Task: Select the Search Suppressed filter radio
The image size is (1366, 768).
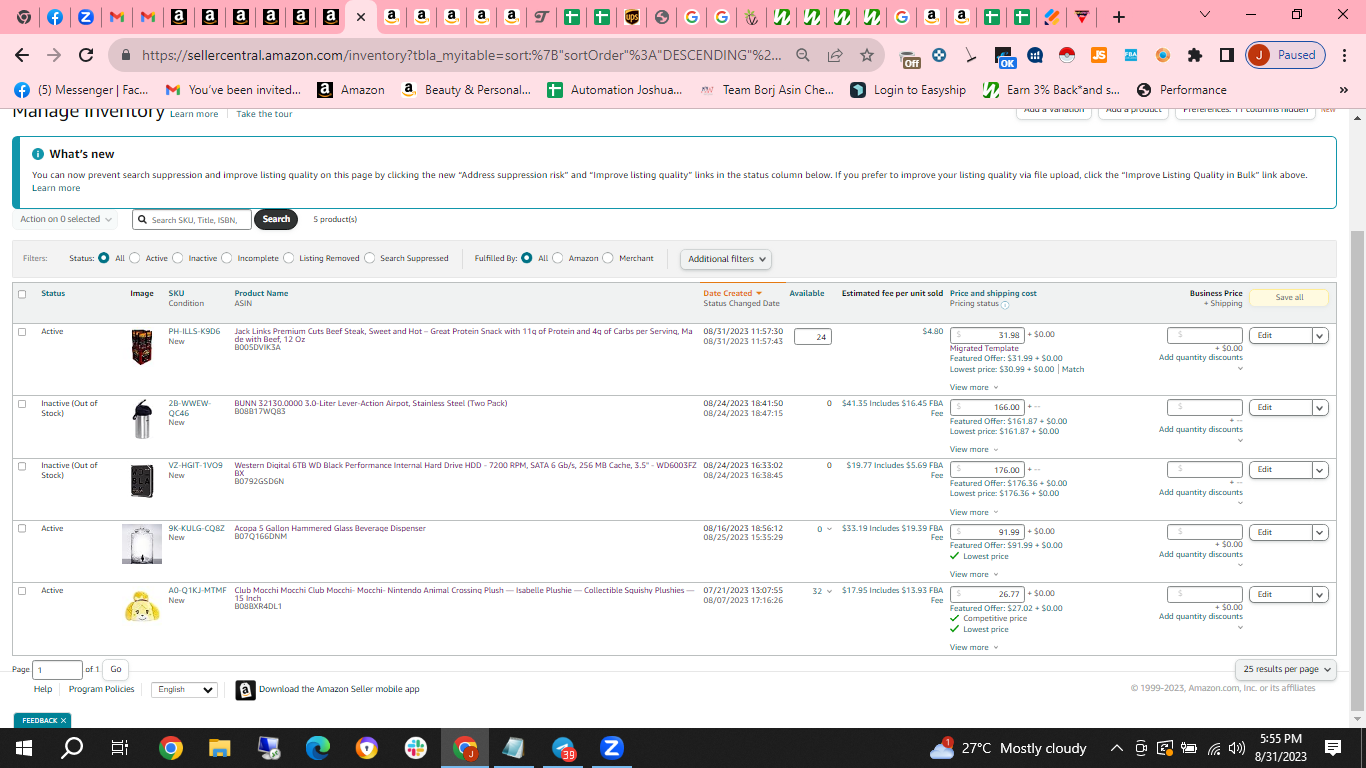Action: [x=370, y=258]
